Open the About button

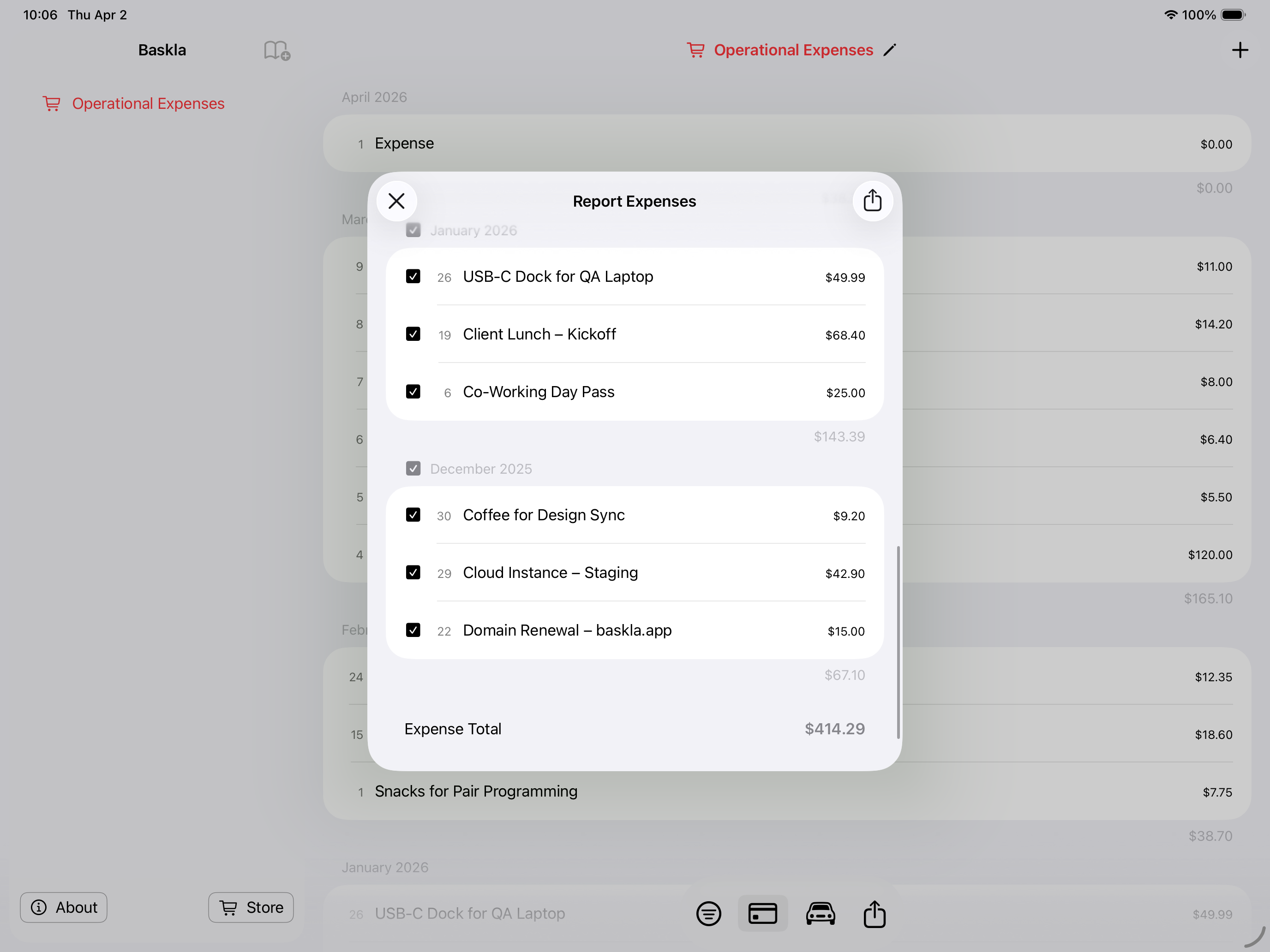pos(64,907)
